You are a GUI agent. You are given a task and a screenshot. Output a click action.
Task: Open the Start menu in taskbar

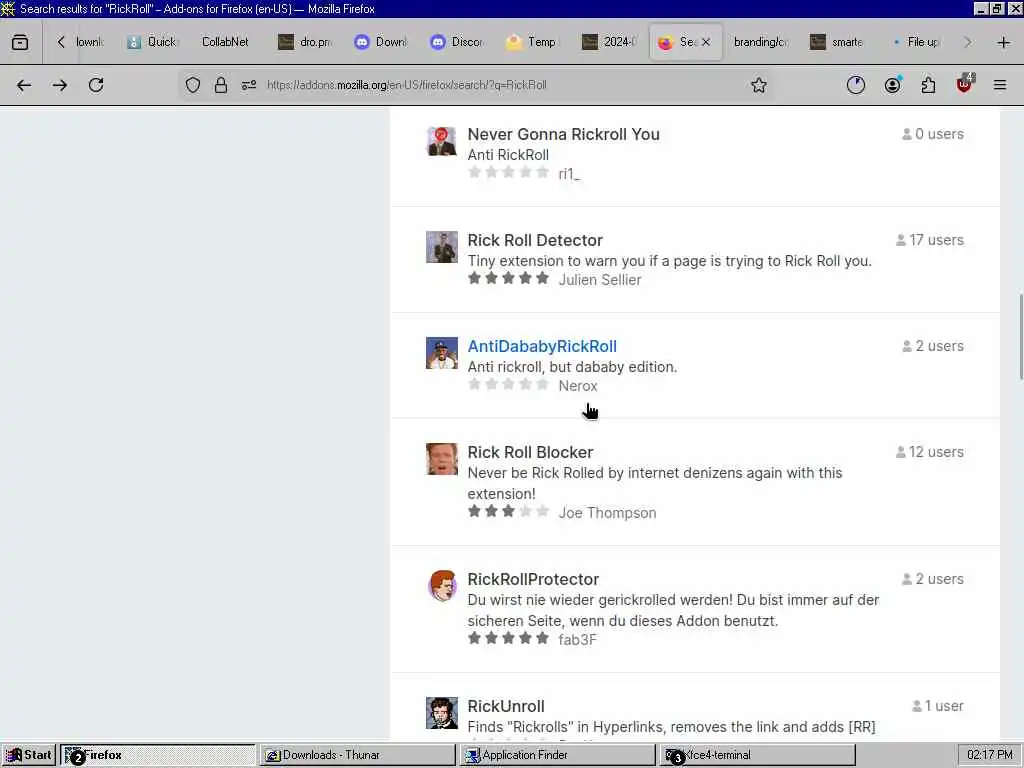pyautogui.click(x=29, y=755)
